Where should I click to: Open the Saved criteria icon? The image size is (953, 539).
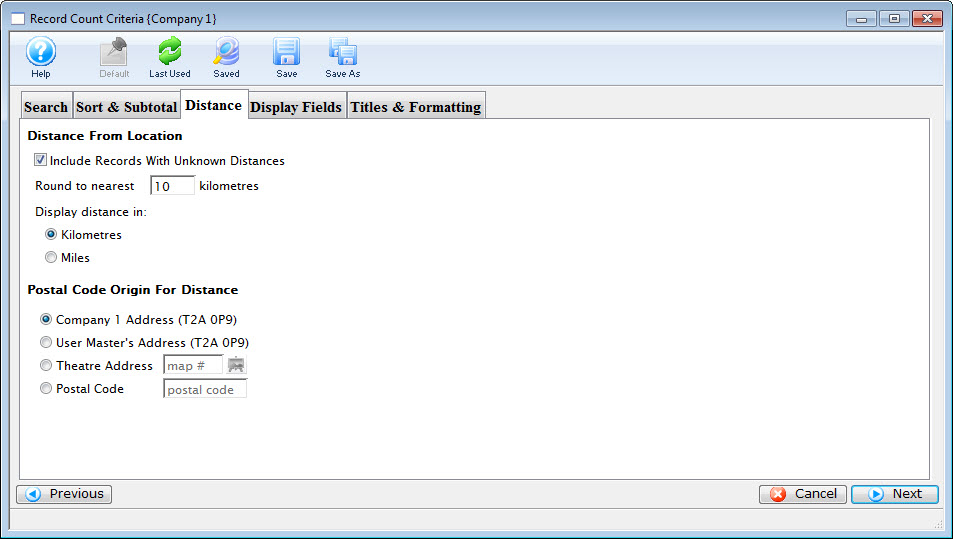click(226, 52)
